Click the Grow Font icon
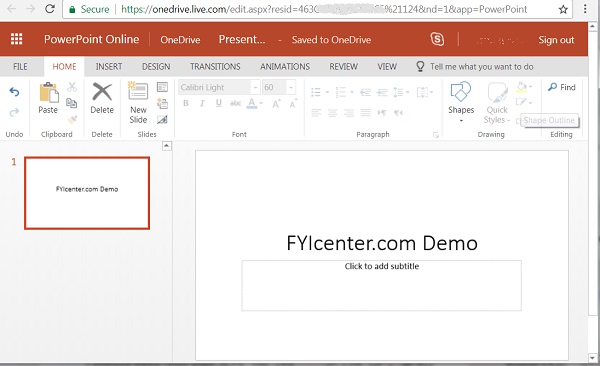This screenshot has height=366, width=600. point(276,103)
